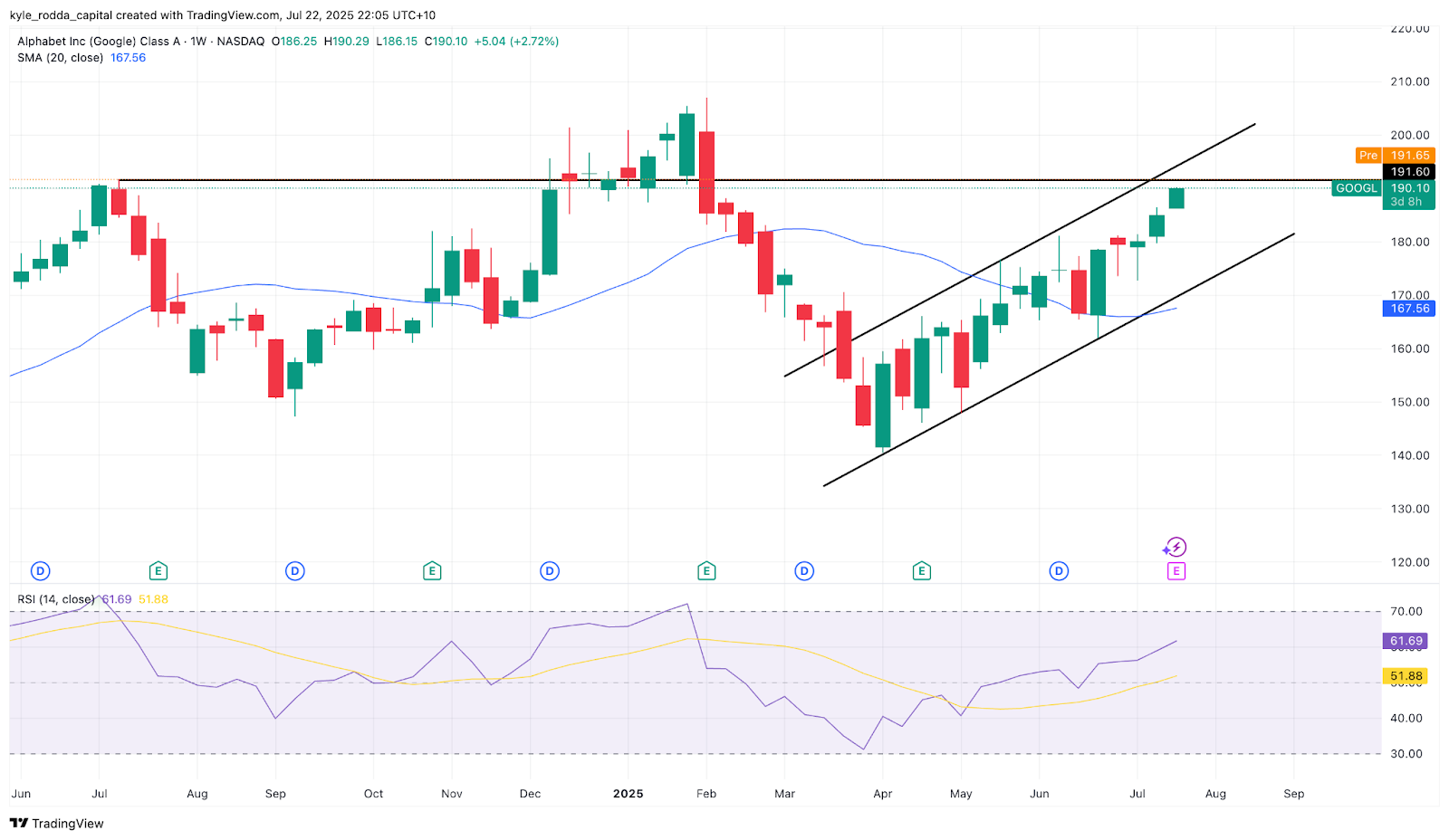Click the blue 167.56 SMA axis label
Screen dimensions: 1449x840
tap(1408, 309)
